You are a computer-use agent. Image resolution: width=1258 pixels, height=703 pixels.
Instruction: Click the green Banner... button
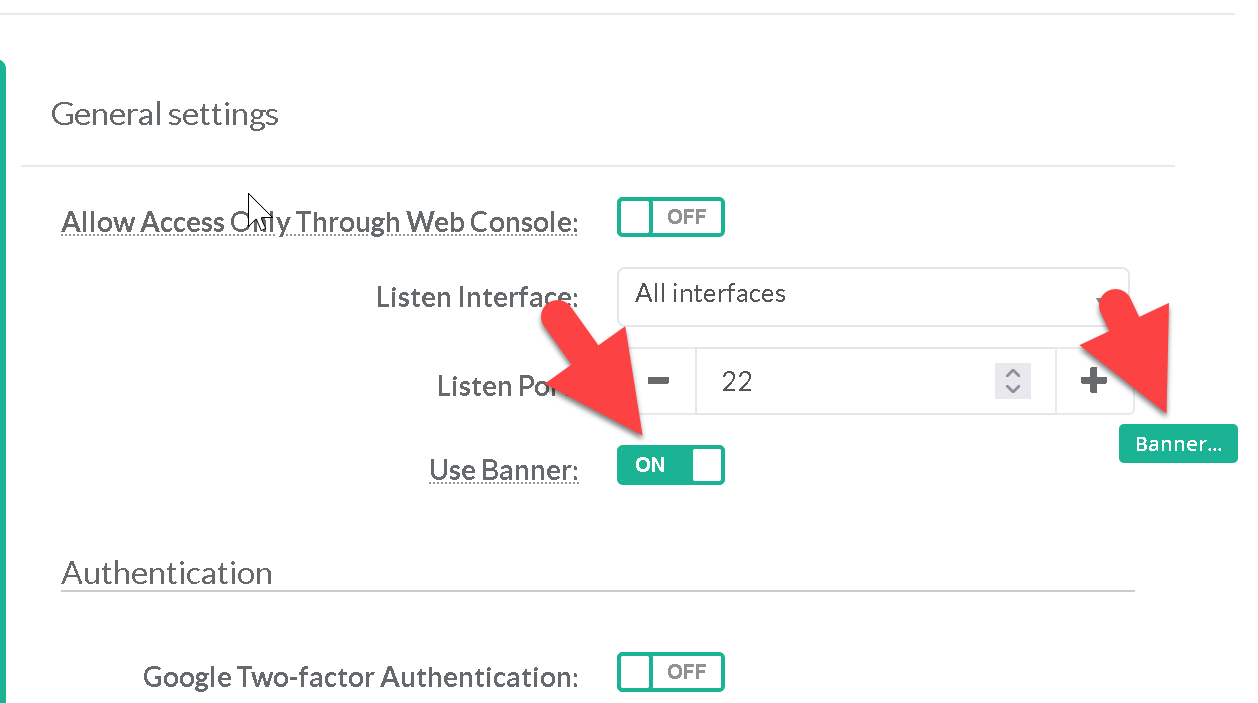tap(1178, 444)
